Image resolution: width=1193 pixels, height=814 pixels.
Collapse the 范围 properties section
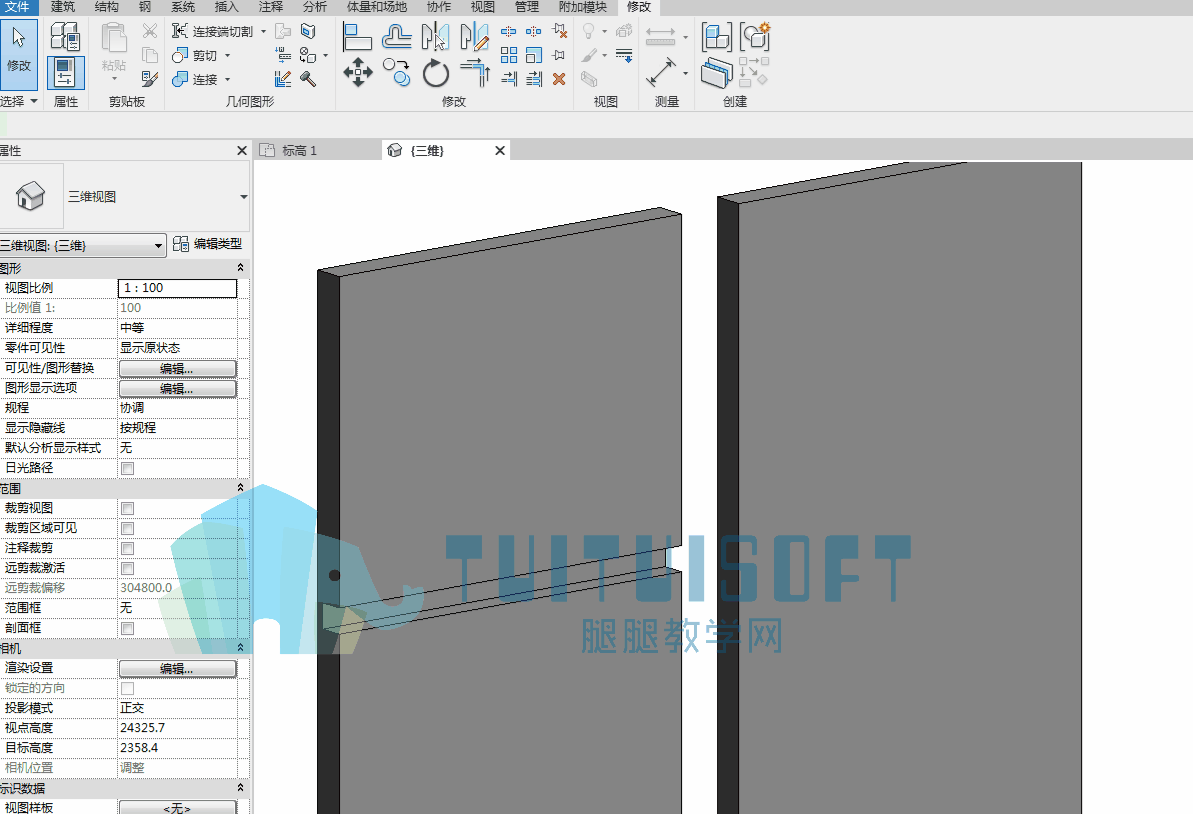pos(240,488)
